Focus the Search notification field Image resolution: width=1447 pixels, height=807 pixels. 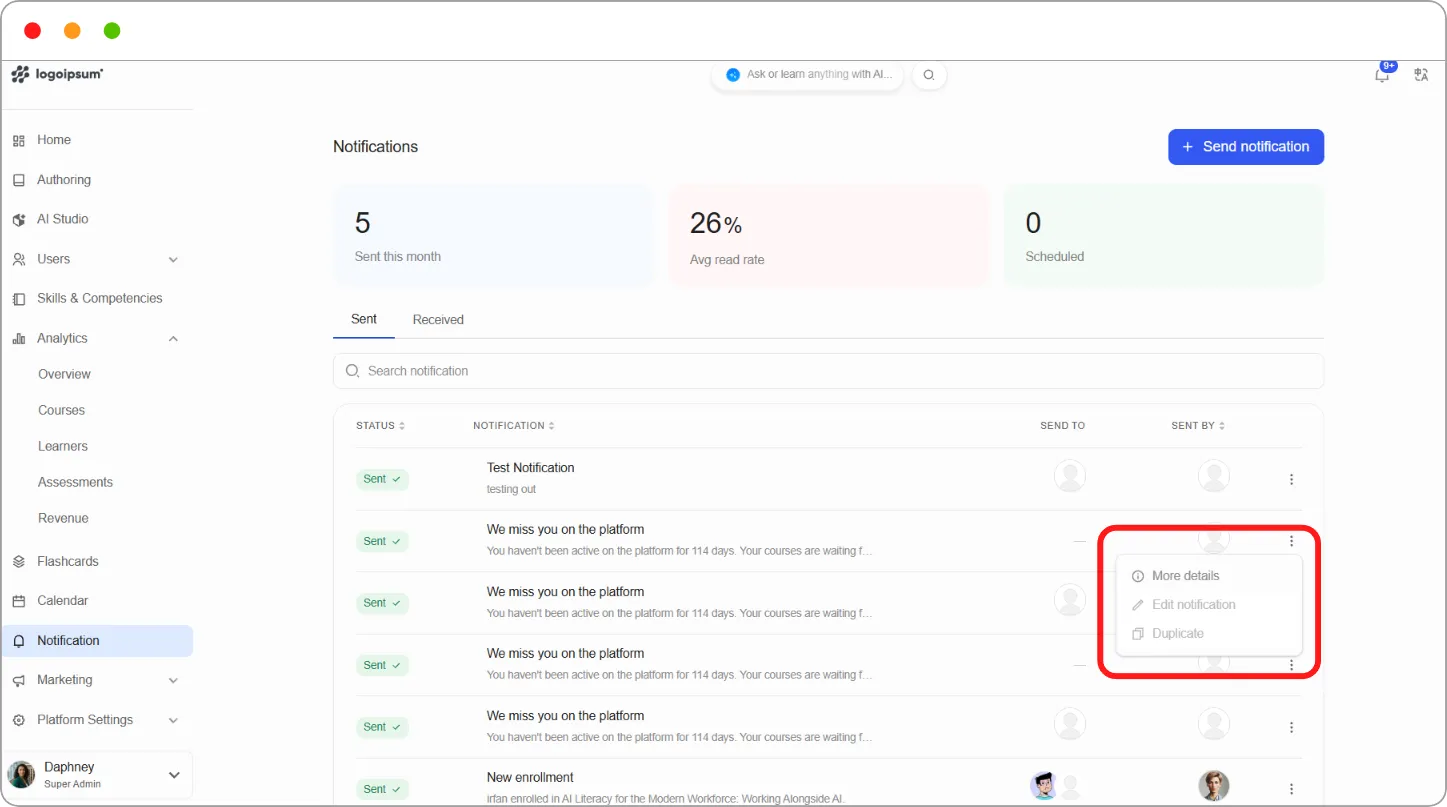pyautogui.click(x=828, y=371)
